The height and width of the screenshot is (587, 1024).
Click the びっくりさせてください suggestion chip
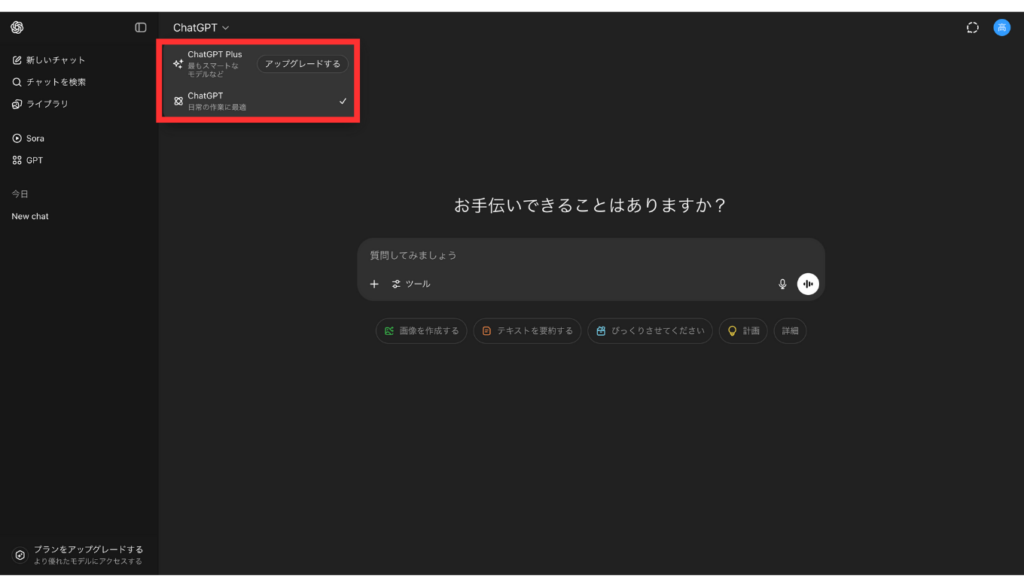coord(650,331)
